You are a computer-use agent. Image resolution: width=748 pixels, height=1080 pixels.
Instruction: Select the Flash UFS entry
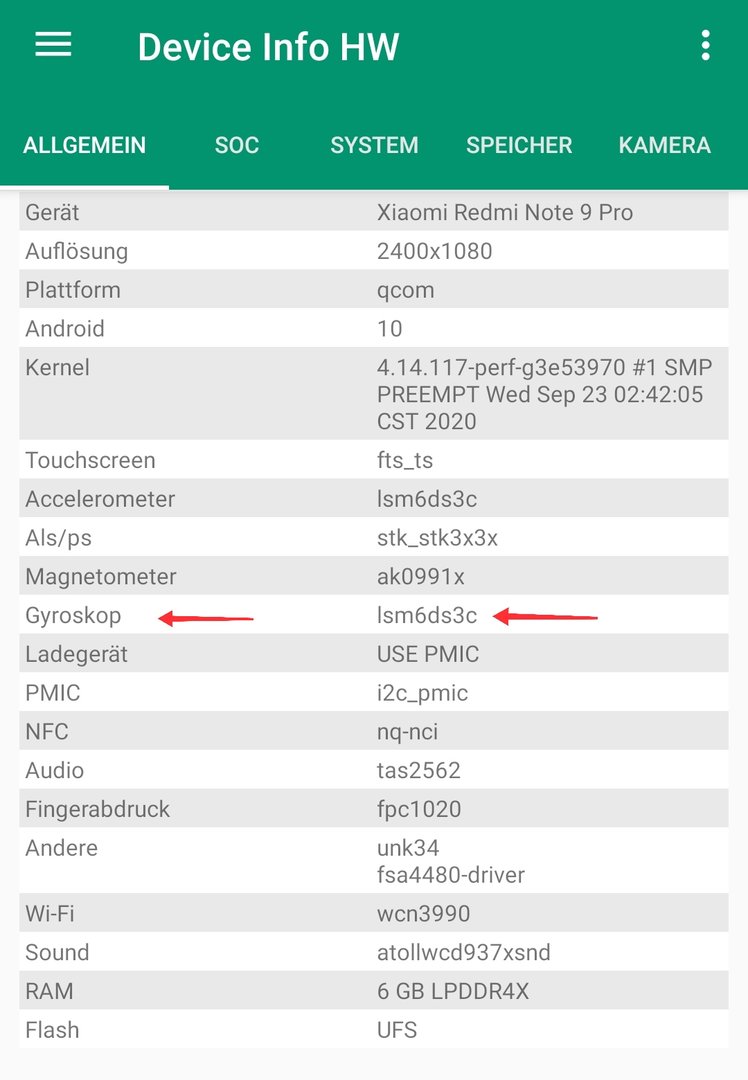373,1030
